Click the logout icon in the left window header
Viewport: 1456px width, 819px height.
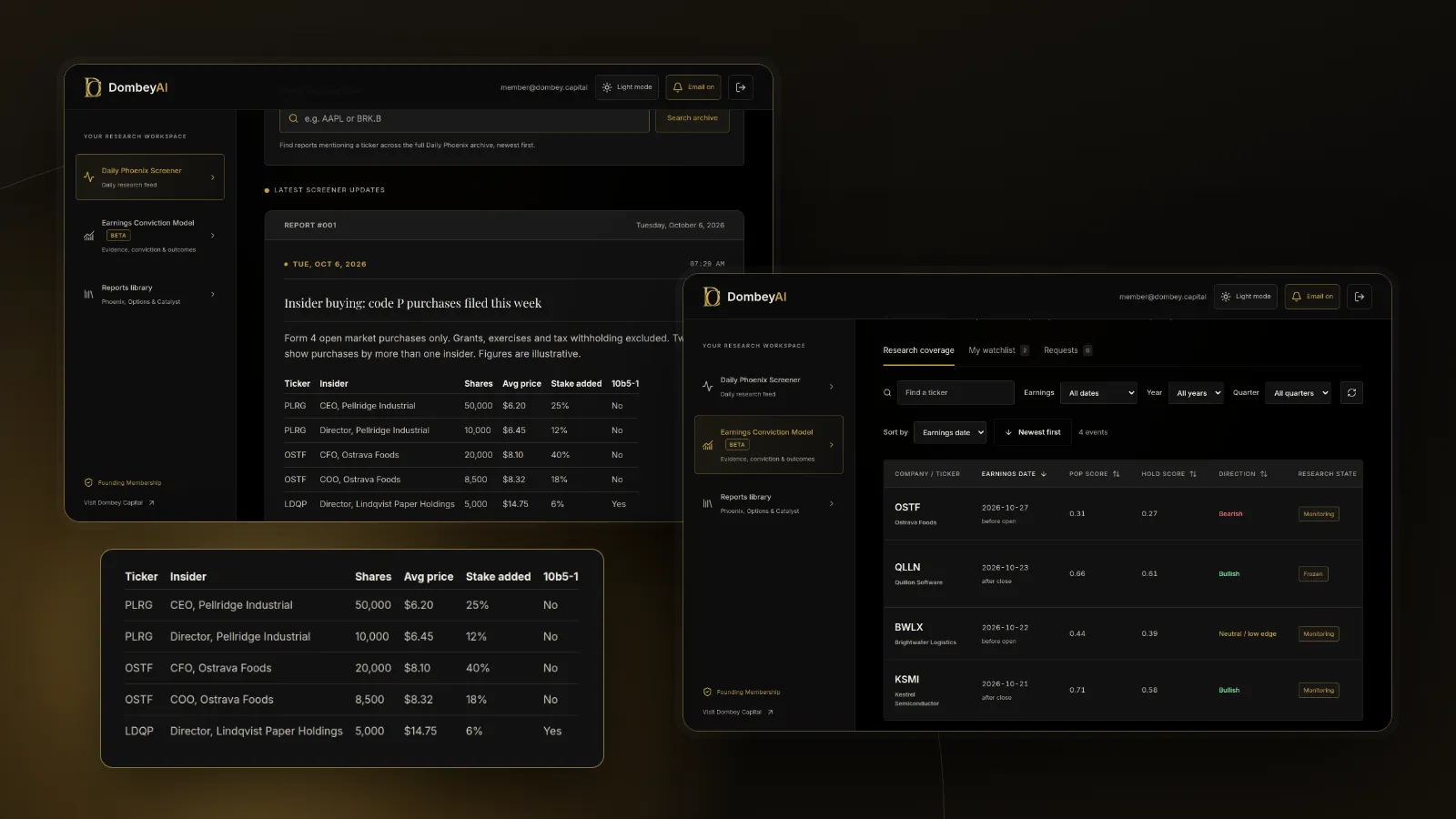pos(741,87)
